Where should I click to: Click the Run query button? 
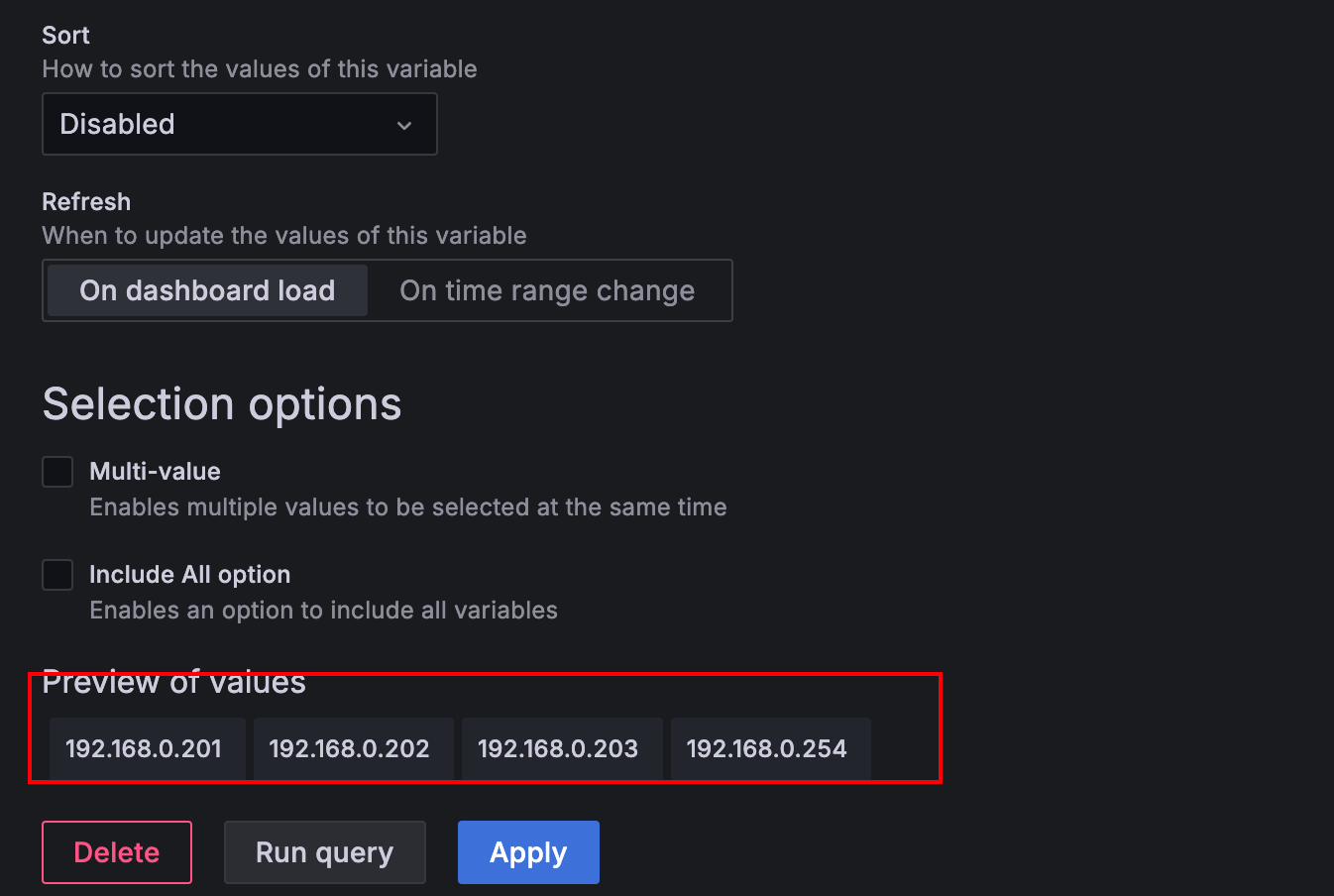(x=325, y=852)
